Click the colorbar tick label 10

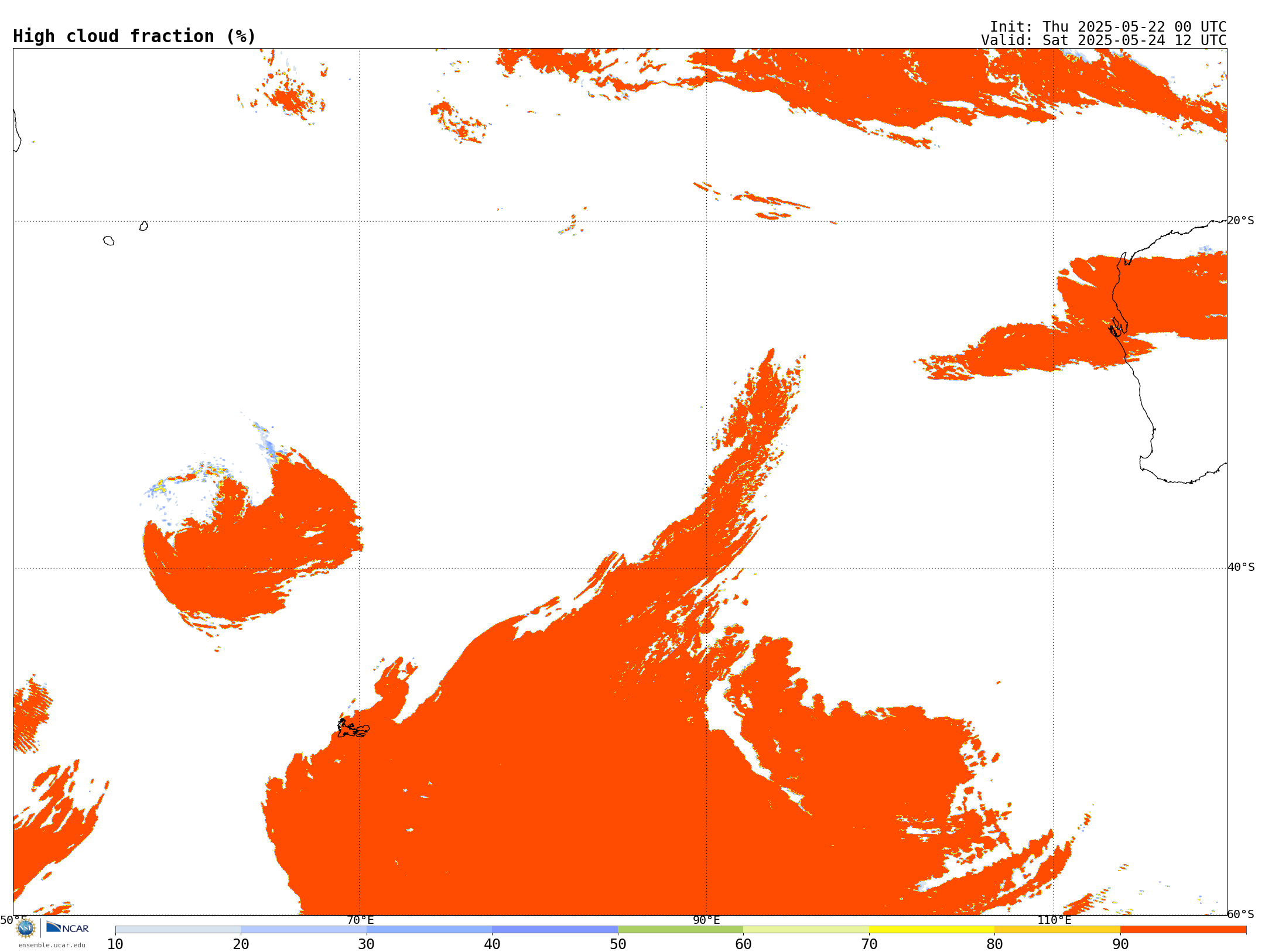point(115,944)
